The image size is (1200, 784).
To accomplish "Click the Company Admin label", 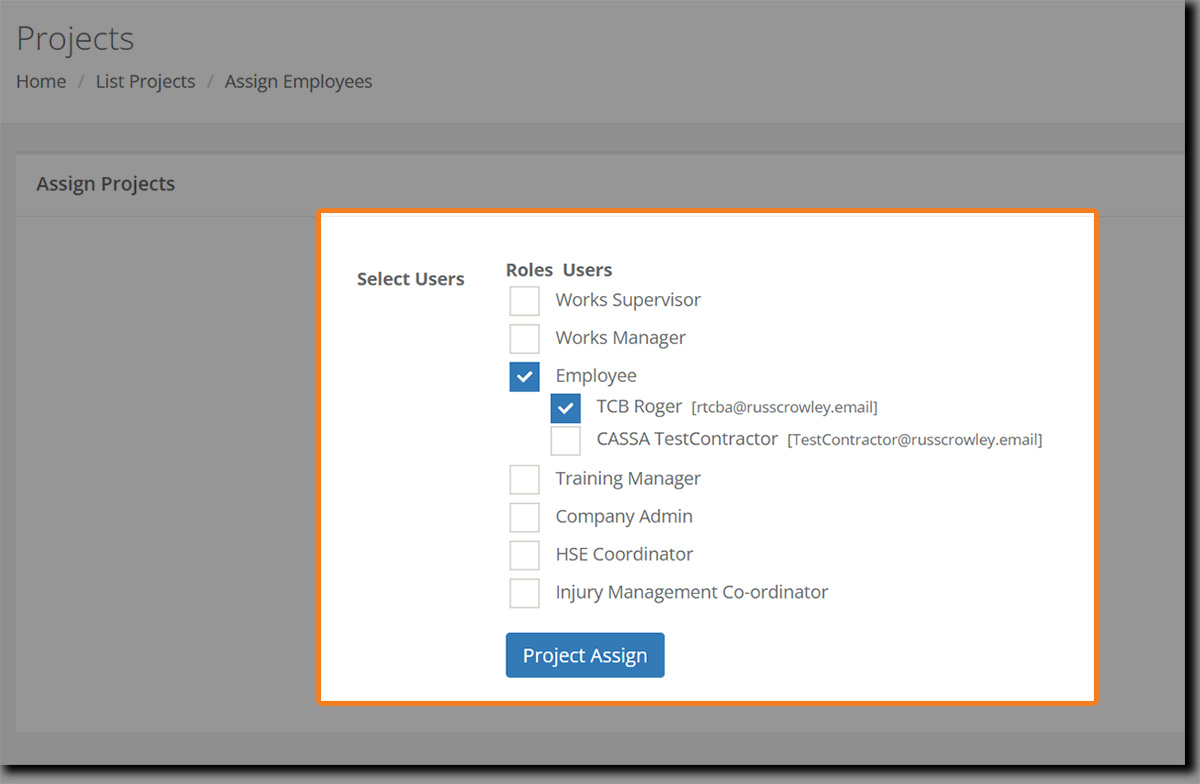I will coord(624,517).
